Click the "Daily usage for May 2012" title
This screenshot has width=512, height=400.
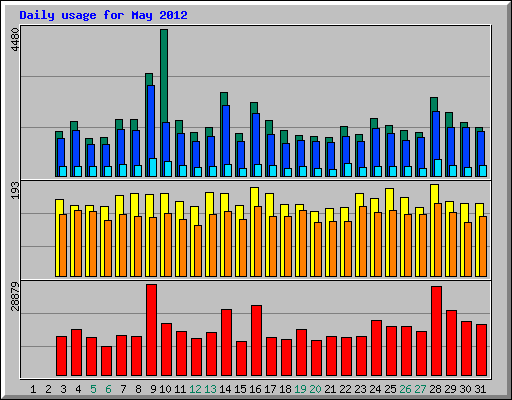click(x=103, y=15)
